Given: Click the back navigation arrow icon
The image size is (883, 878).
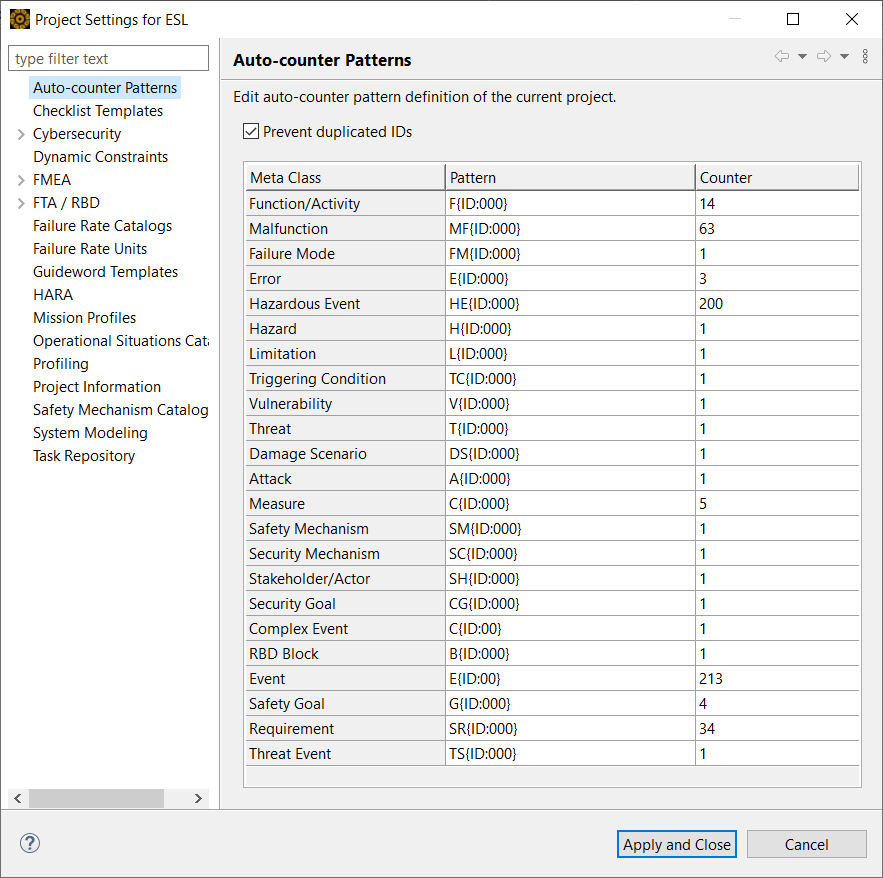Looking at the screenshot, I should [x=782, y=57].
